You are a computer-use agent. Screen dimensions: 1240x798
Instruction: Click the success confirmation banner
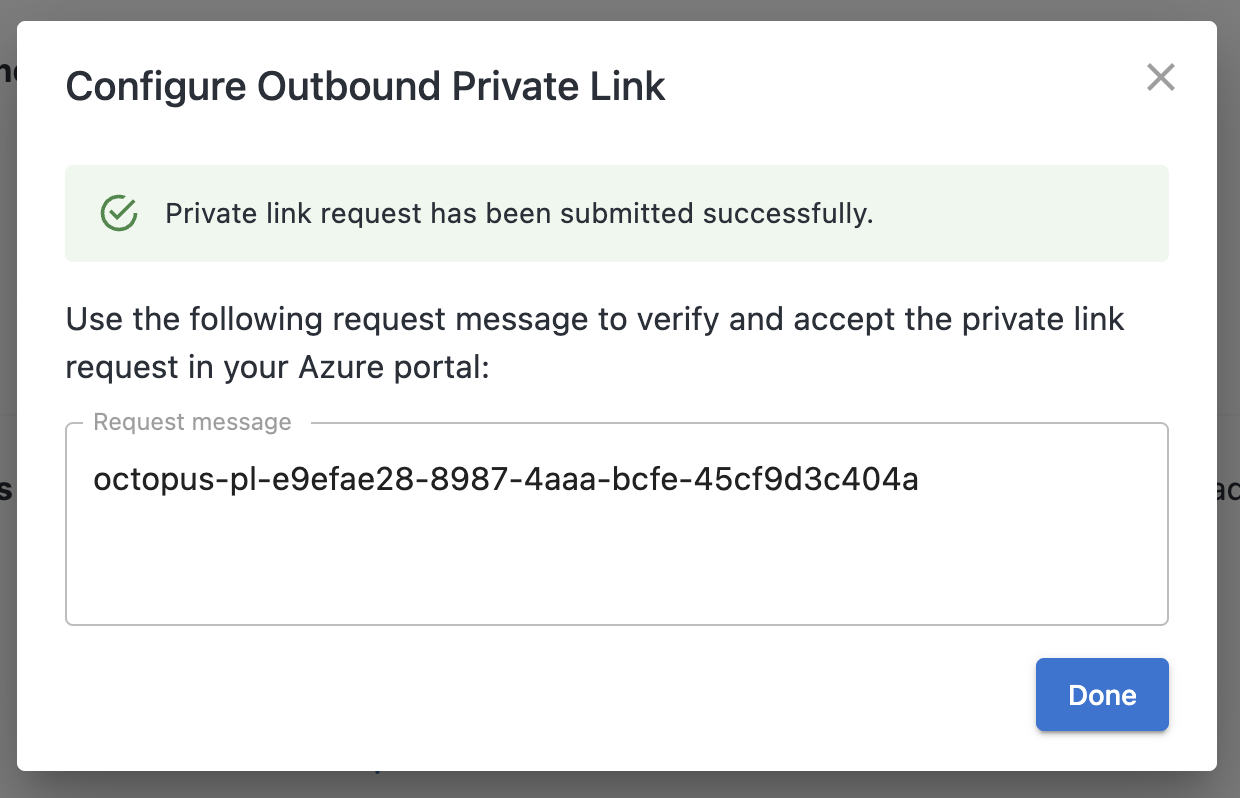coord(616,213)
